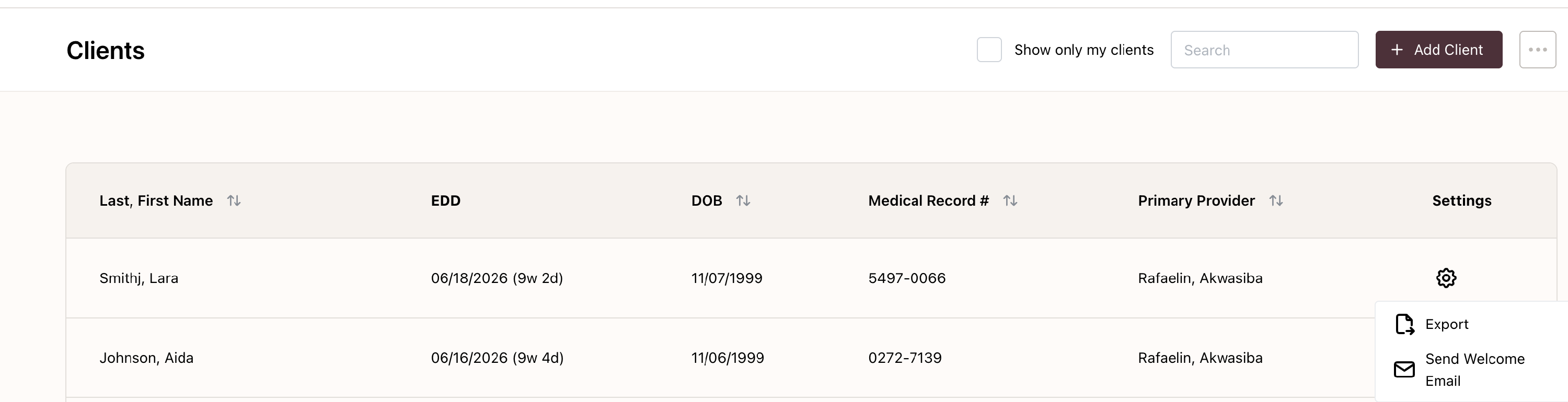Choose Send Welcome Email menu entry
The height and width of the screenshot is (402, 1568).
[1474, 370]
